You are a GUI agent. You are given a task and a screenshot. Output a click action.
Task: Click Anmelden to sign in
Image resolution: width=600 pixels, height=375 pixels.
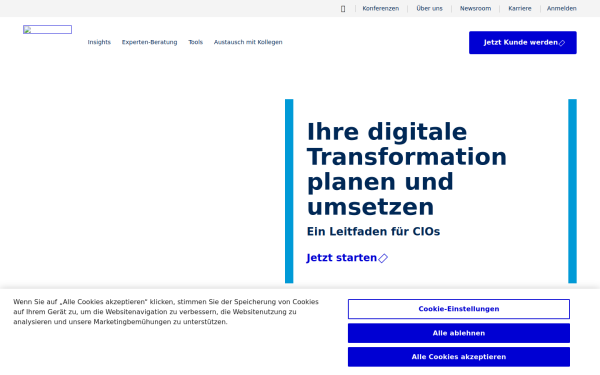[x=561, y=8]
